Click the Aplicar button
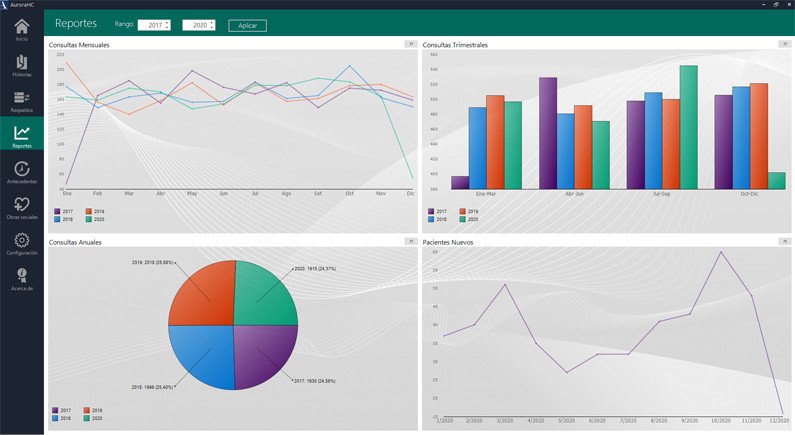The image size is (795, 435). pos(247,25)
